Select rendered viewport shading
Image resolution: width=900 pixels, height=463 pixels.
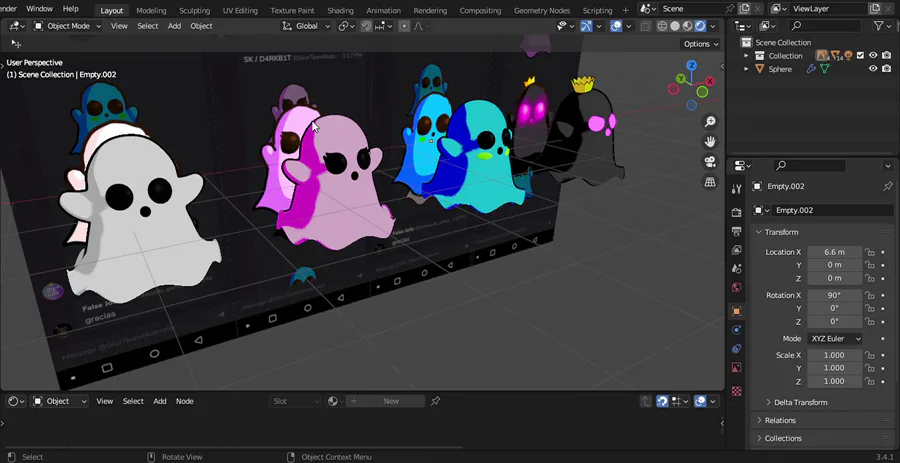700,26
